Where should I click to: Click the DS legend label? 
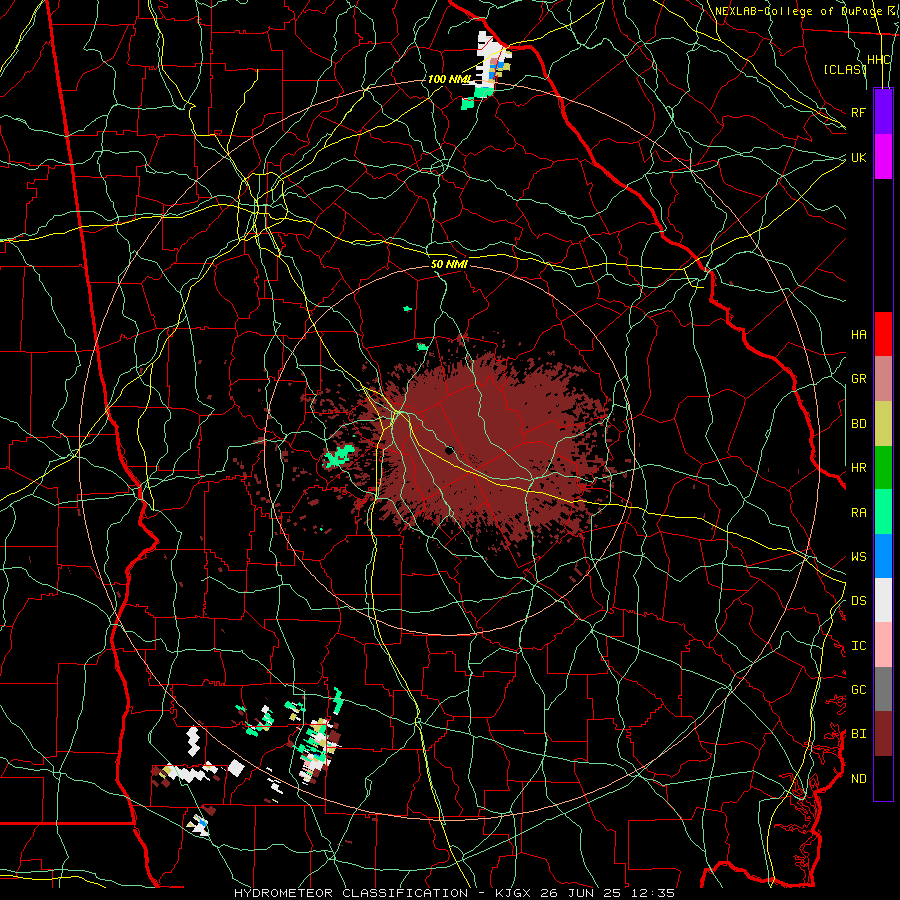[x=858, y=601]
